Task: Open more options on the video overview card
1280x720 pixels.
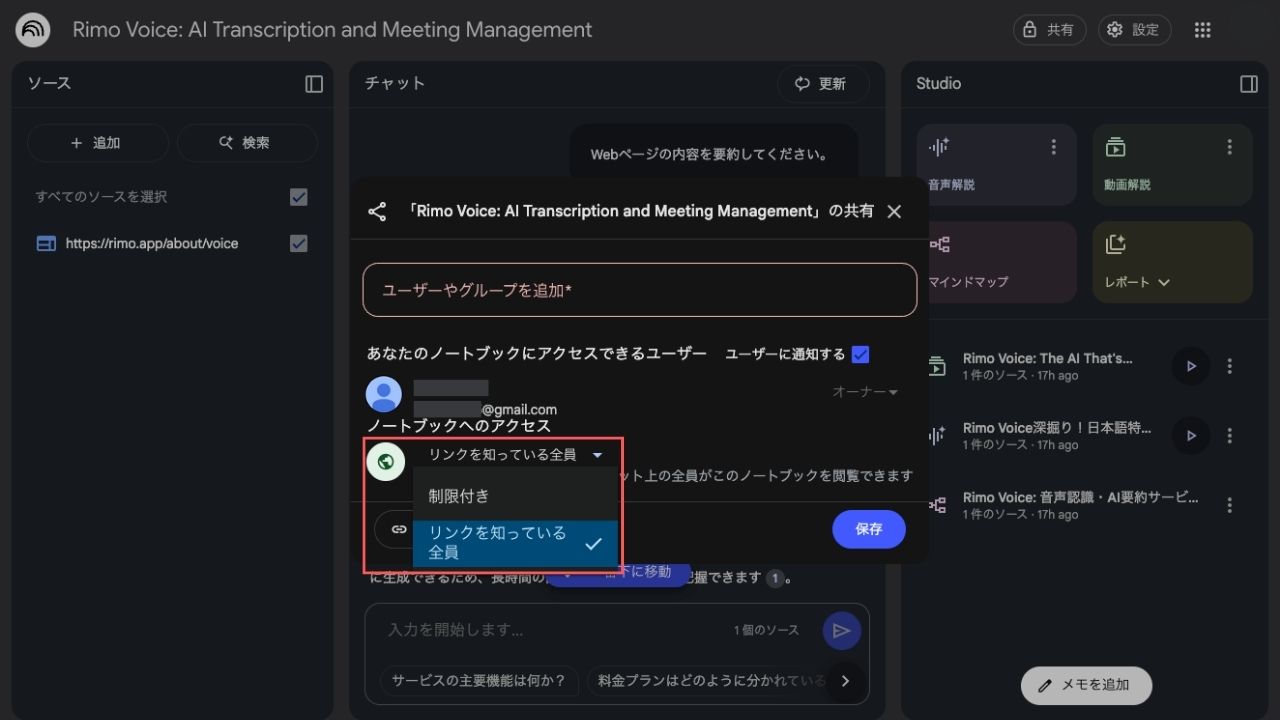Action: coord(1229,147)
